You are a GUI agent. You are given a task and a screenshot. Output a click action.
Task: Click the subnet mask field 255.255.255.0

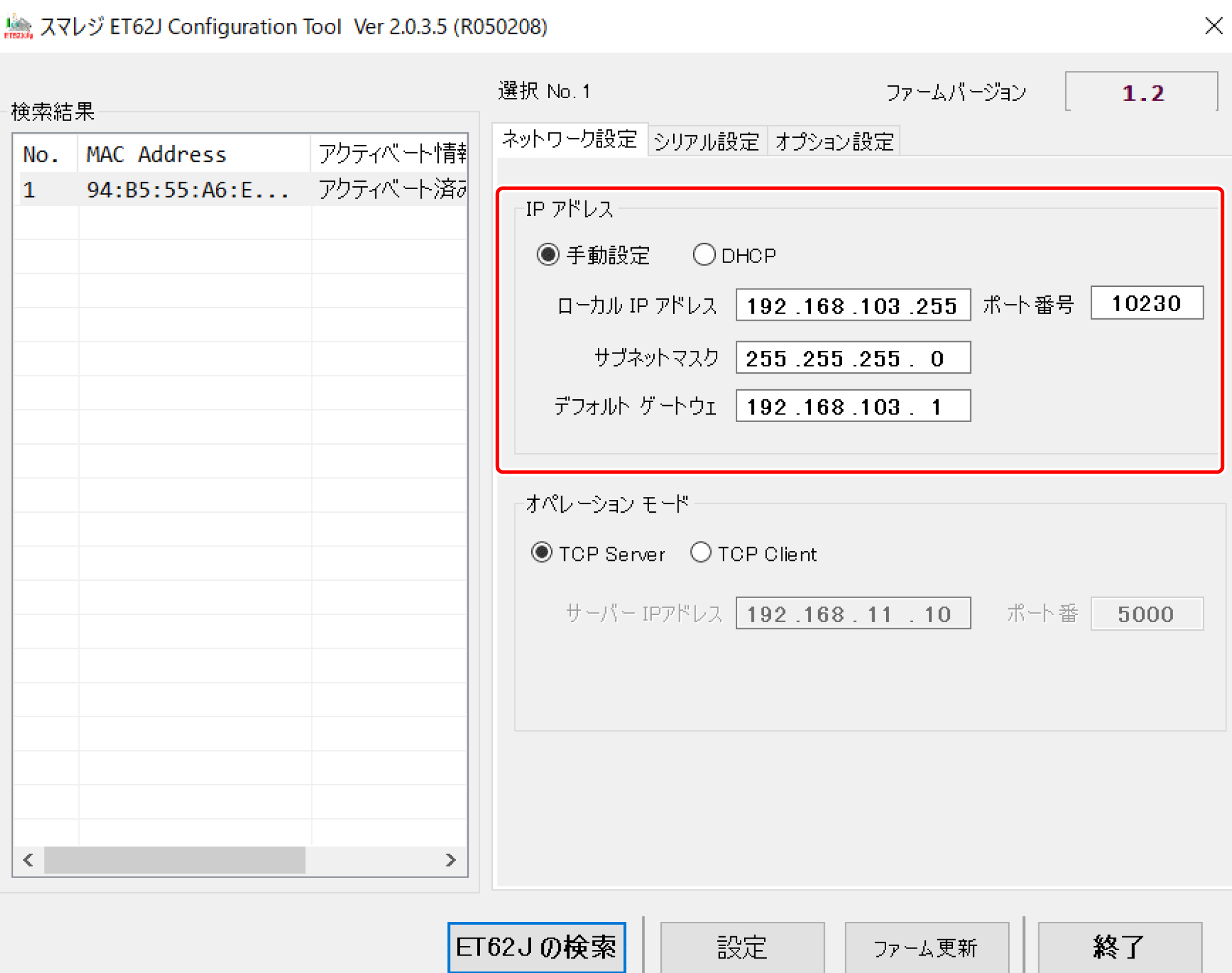click(853, 357)
